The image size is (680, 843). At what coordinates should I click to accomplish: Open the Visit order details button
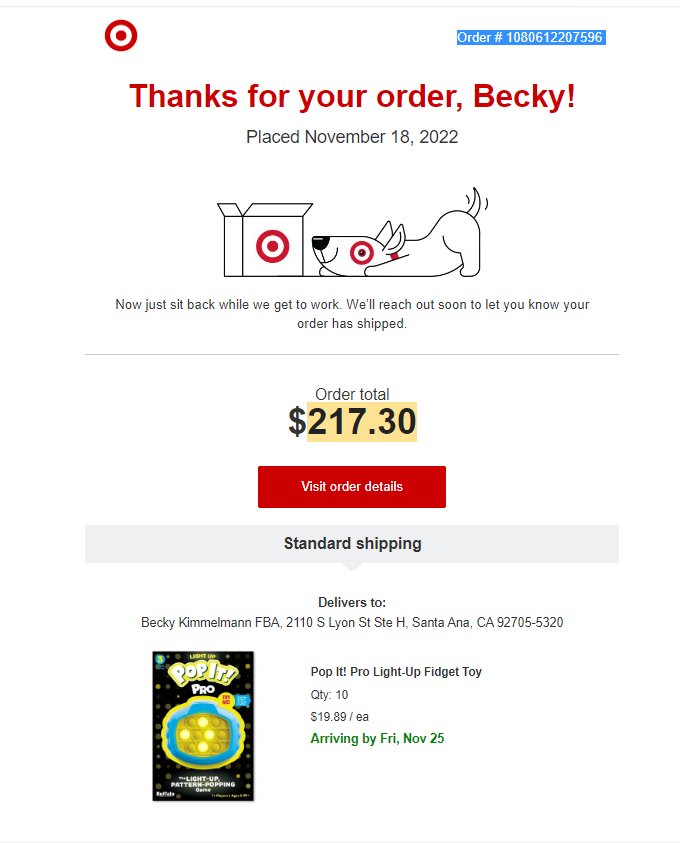point(352,487)
